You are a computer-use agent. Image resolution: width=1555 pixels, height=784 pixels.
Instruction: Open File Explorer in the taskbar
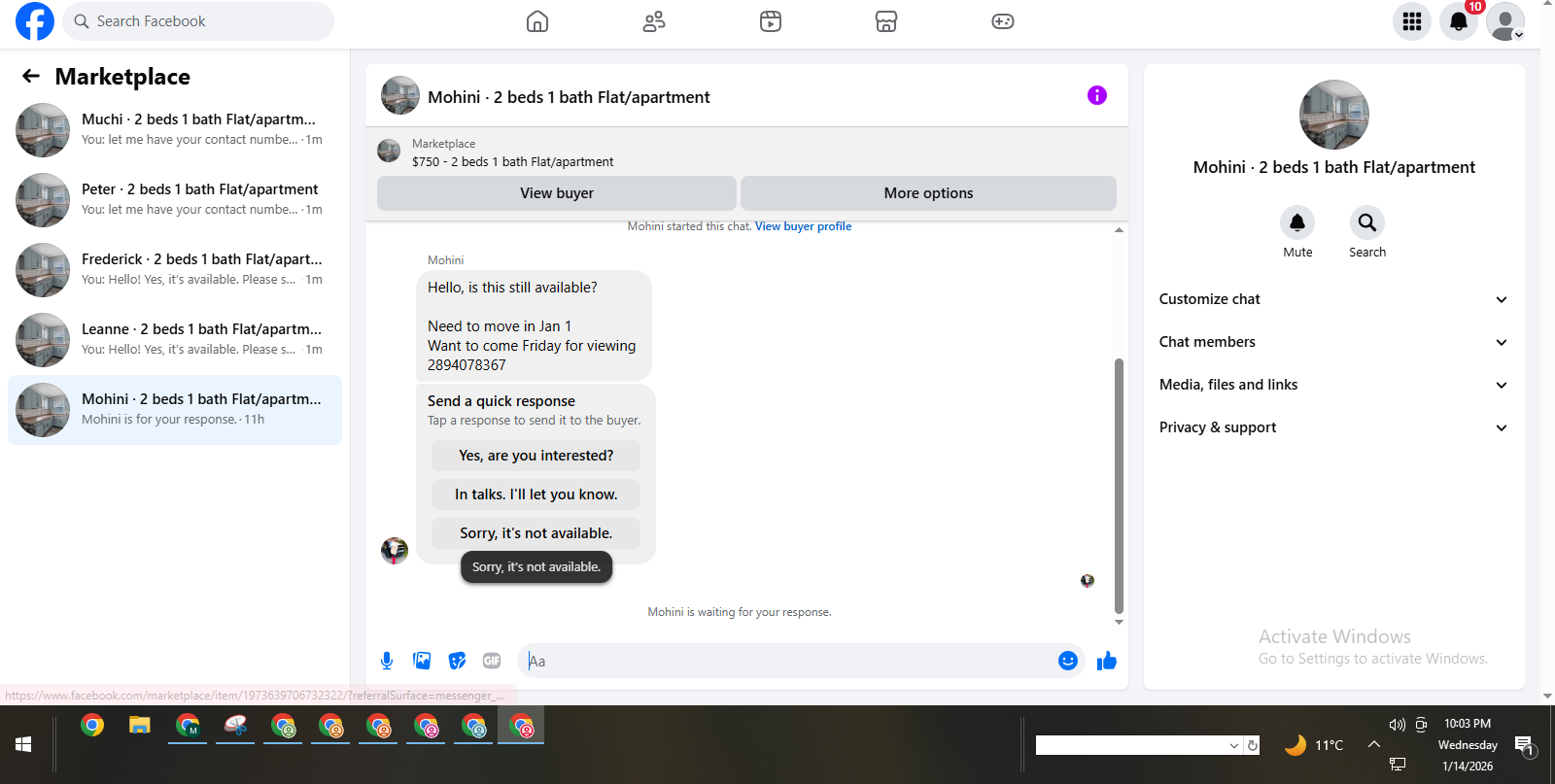point(140,725)
